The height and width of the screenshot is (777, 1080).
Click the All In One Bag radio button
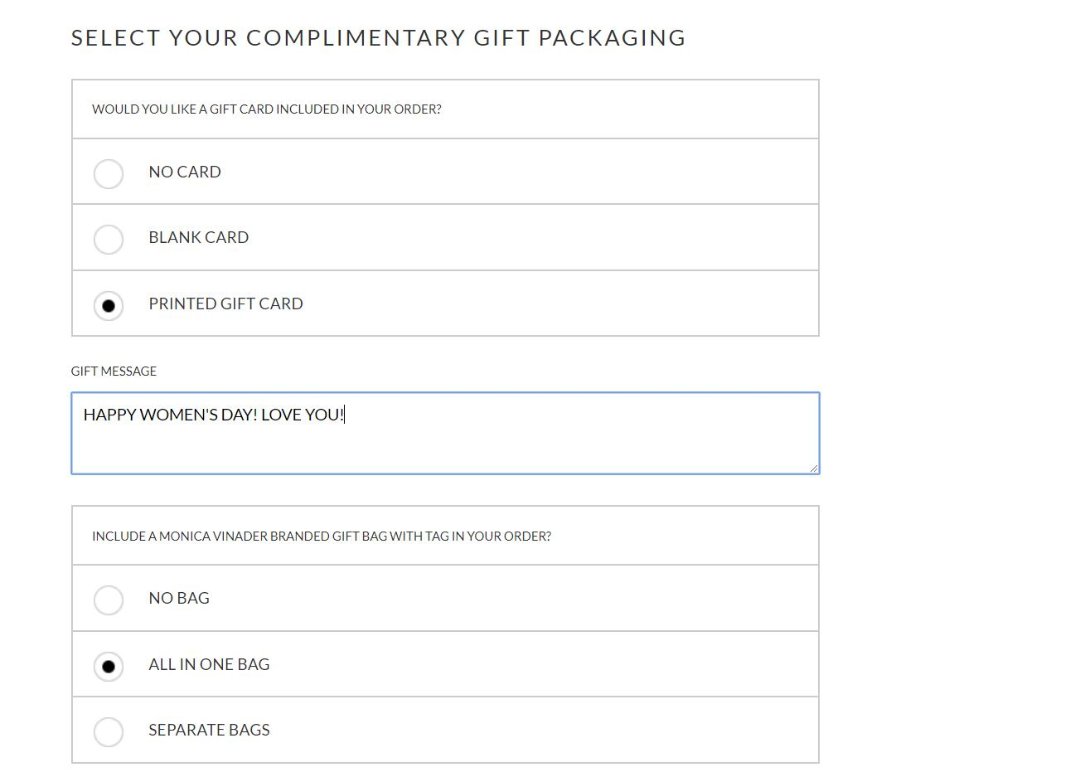pos(108,666)
